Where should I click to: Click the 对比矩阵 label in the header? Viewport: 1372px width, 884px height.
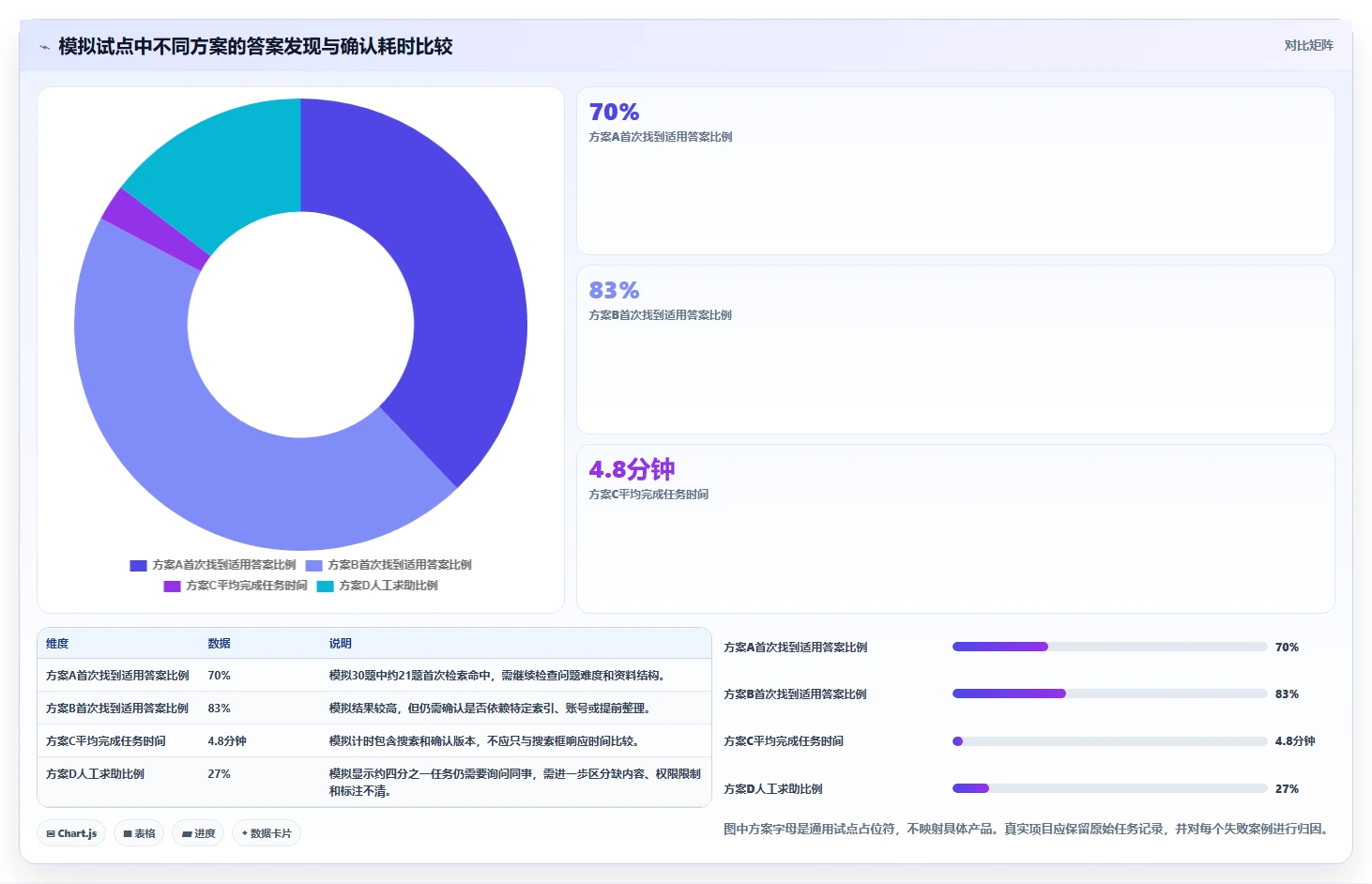[x=1308, y=45]
